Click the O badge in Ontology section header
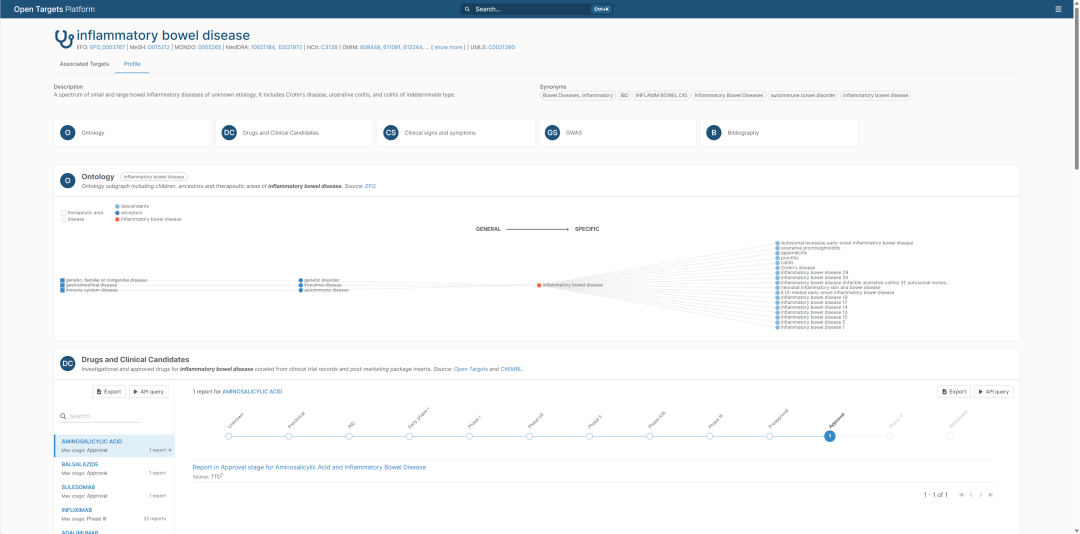Screen dimensions: 1080x534 68,181
